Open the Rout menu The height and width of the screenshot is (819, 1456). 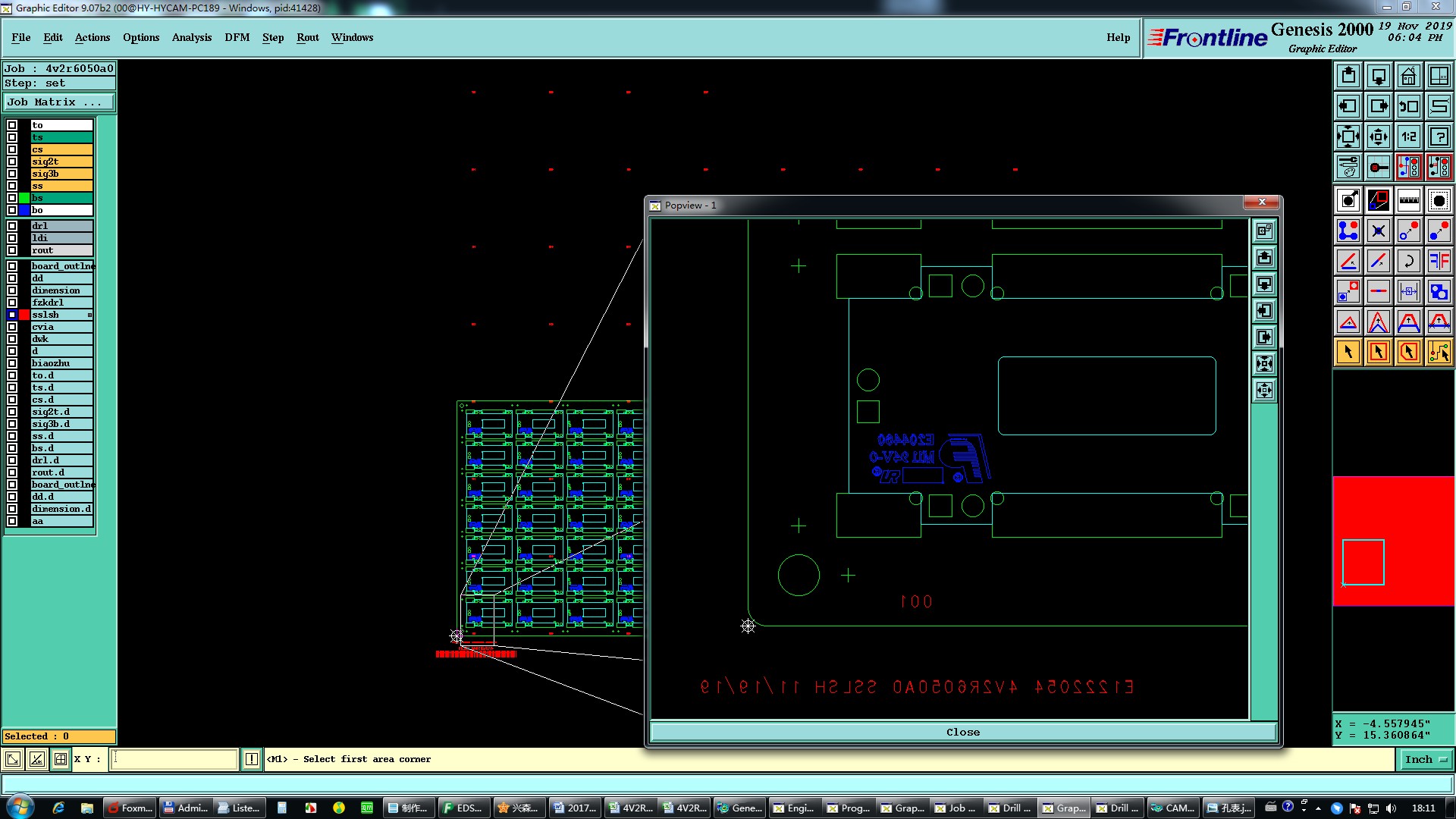click(x=307, y=37)
